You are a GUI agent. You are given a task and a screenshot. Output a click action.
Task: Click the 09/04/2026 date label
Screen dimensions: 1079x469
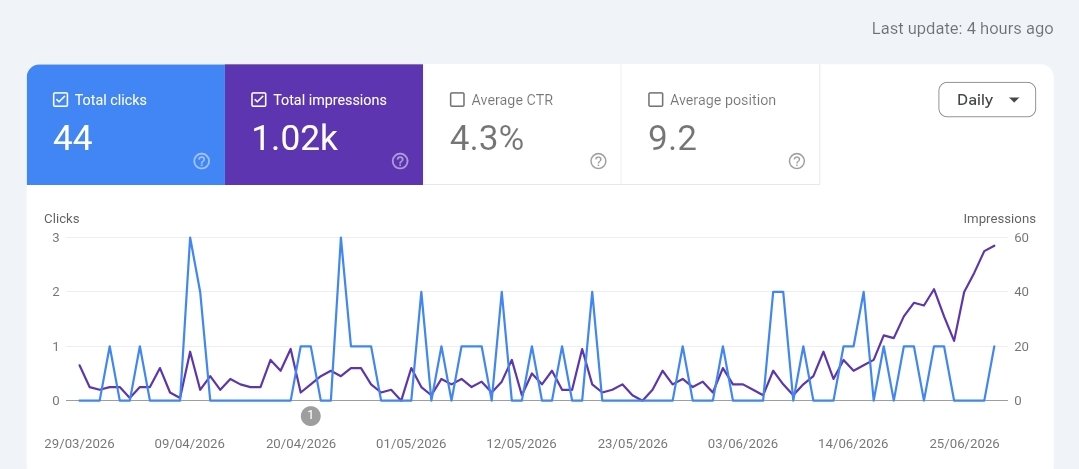point(190,444)
